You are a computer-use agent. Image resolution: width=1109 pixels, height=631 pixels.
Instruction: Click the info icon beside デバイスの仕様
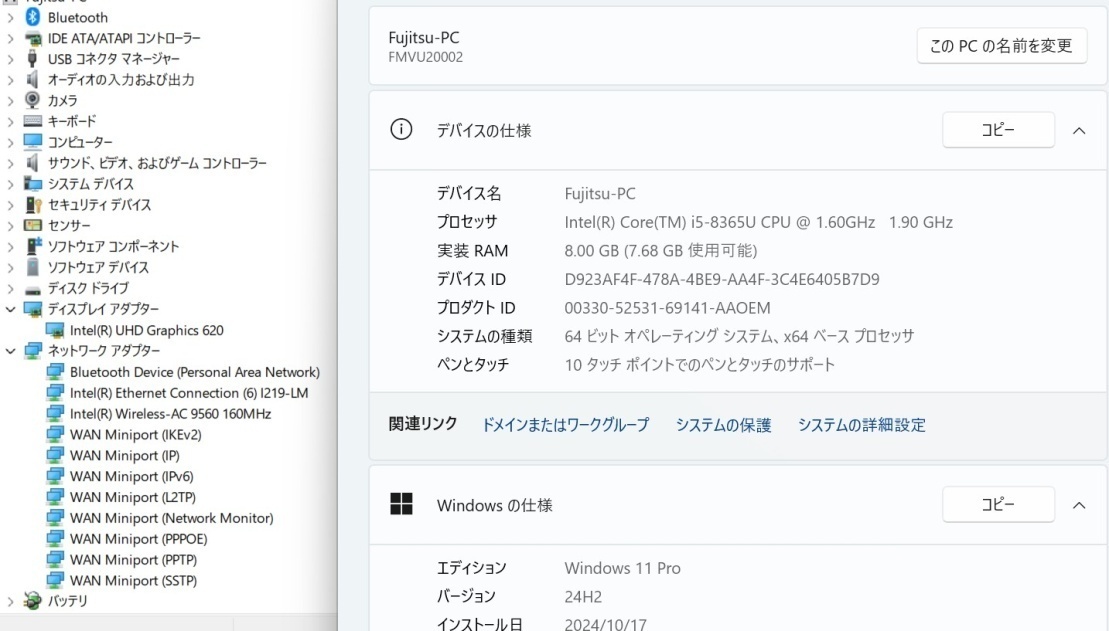click(x=401, y=129)
